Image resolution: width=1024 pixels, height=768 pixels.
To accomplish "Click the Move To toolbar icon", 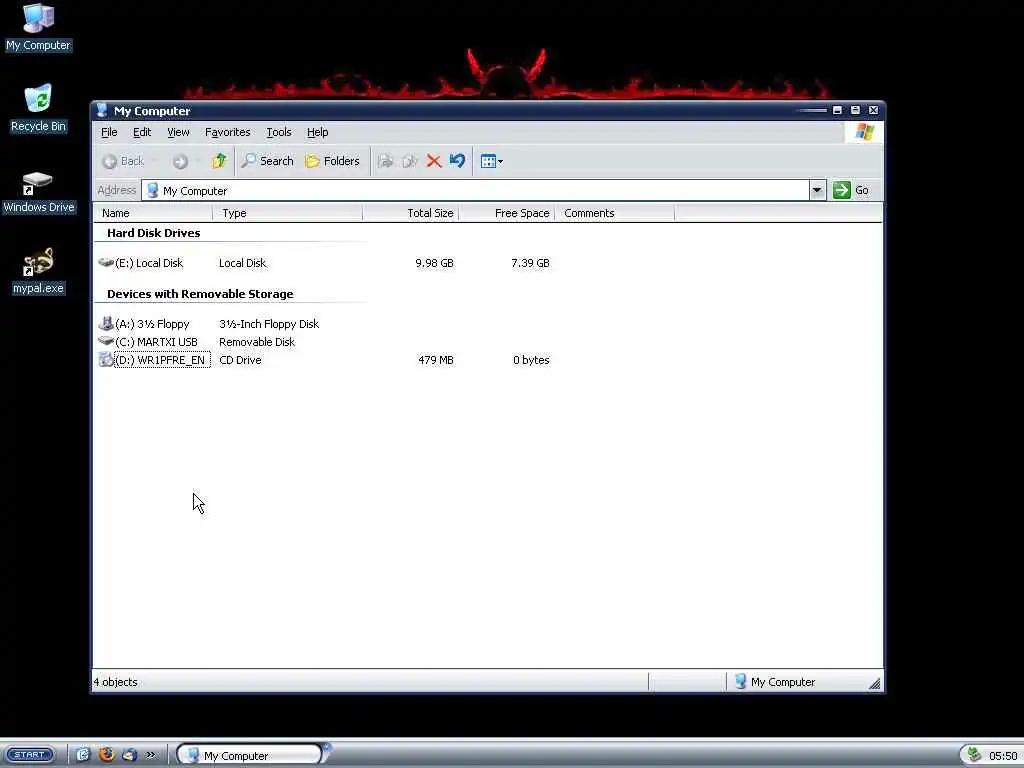I will coord(385,161).
